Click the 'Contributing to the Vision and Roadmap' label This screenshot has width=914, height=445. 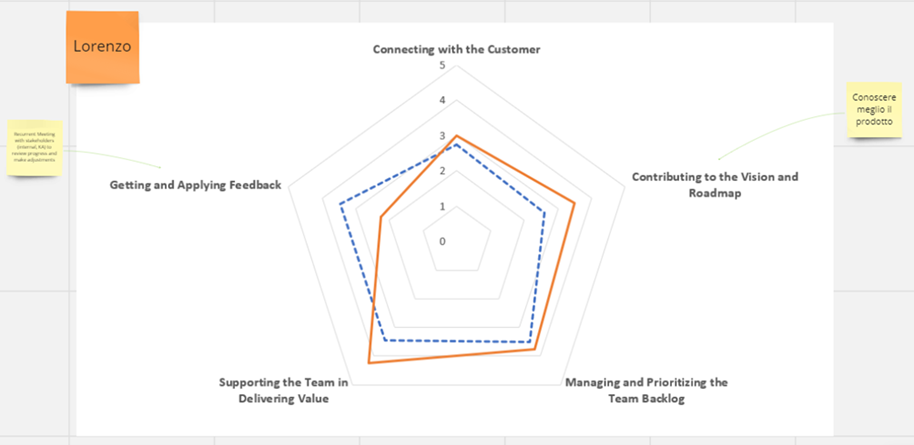715,185
